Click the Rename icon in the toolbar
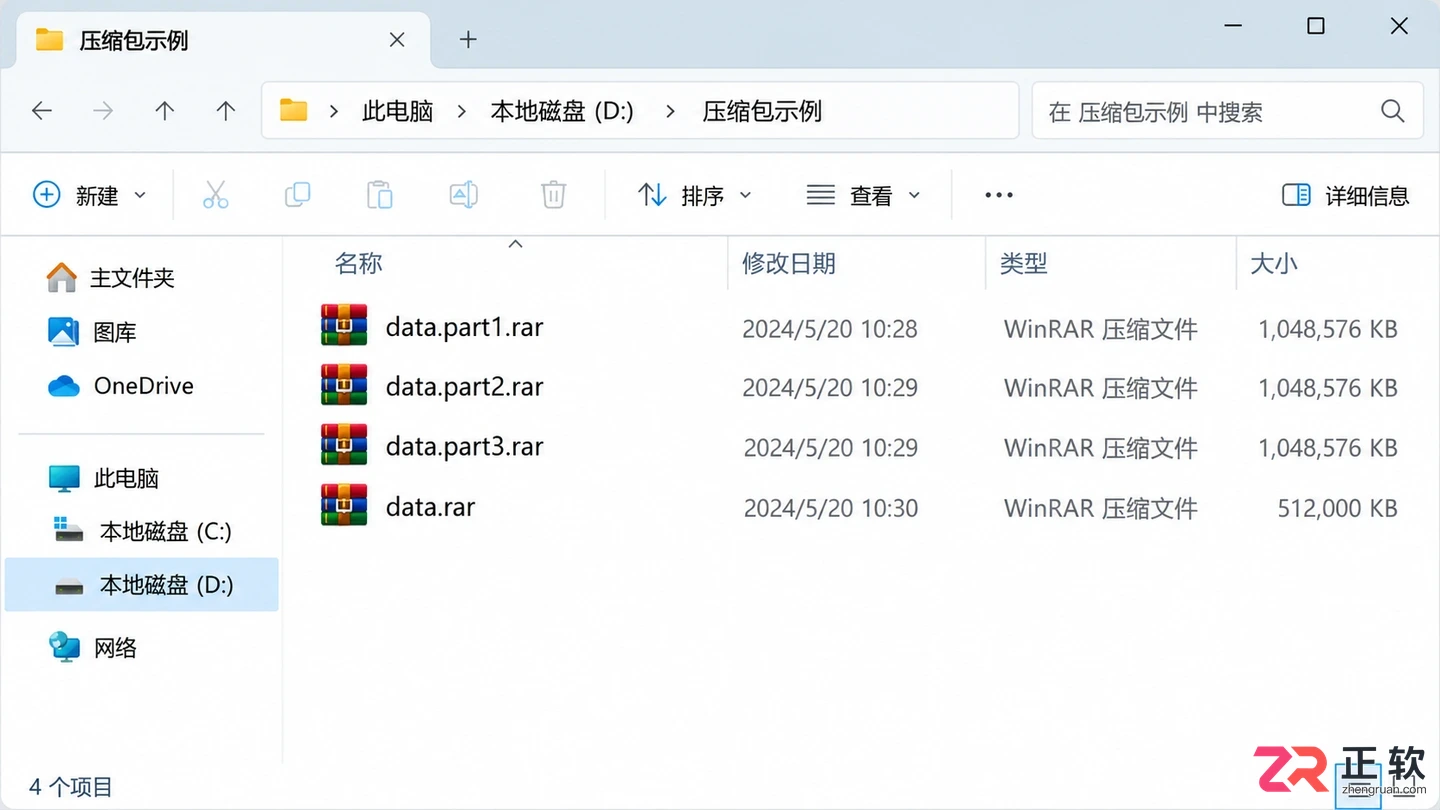The width and height of the screenshot is (1440, 810). [x=464, y=195]
